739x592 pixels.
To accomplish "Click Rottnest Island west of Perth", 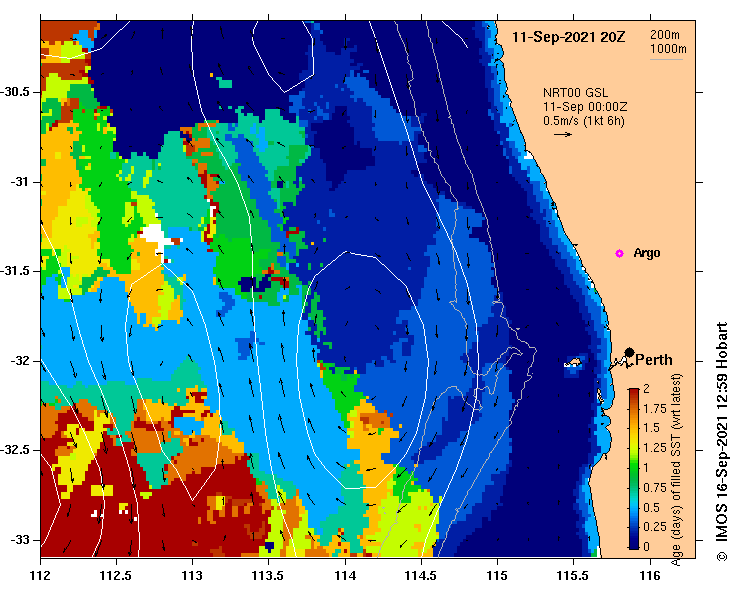I will click(573, 363).
